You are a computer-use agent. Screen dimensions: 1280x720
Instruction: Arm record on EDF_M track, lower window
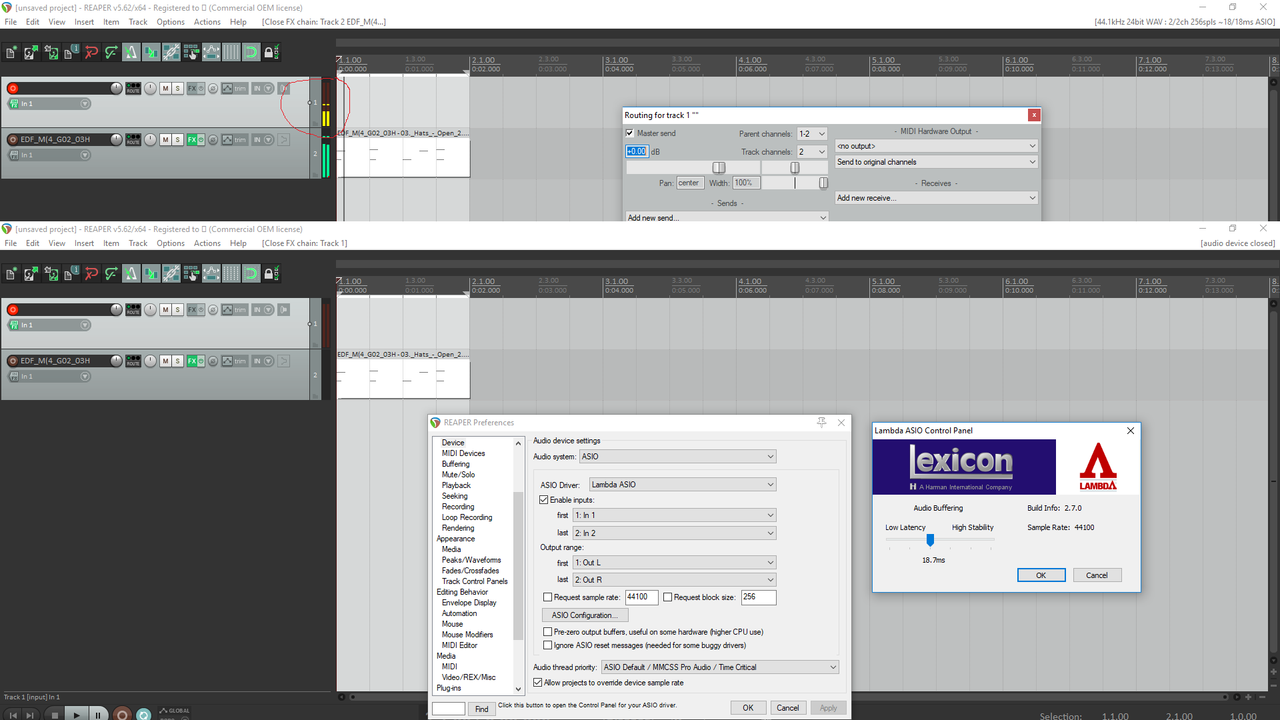click(13, 360)
